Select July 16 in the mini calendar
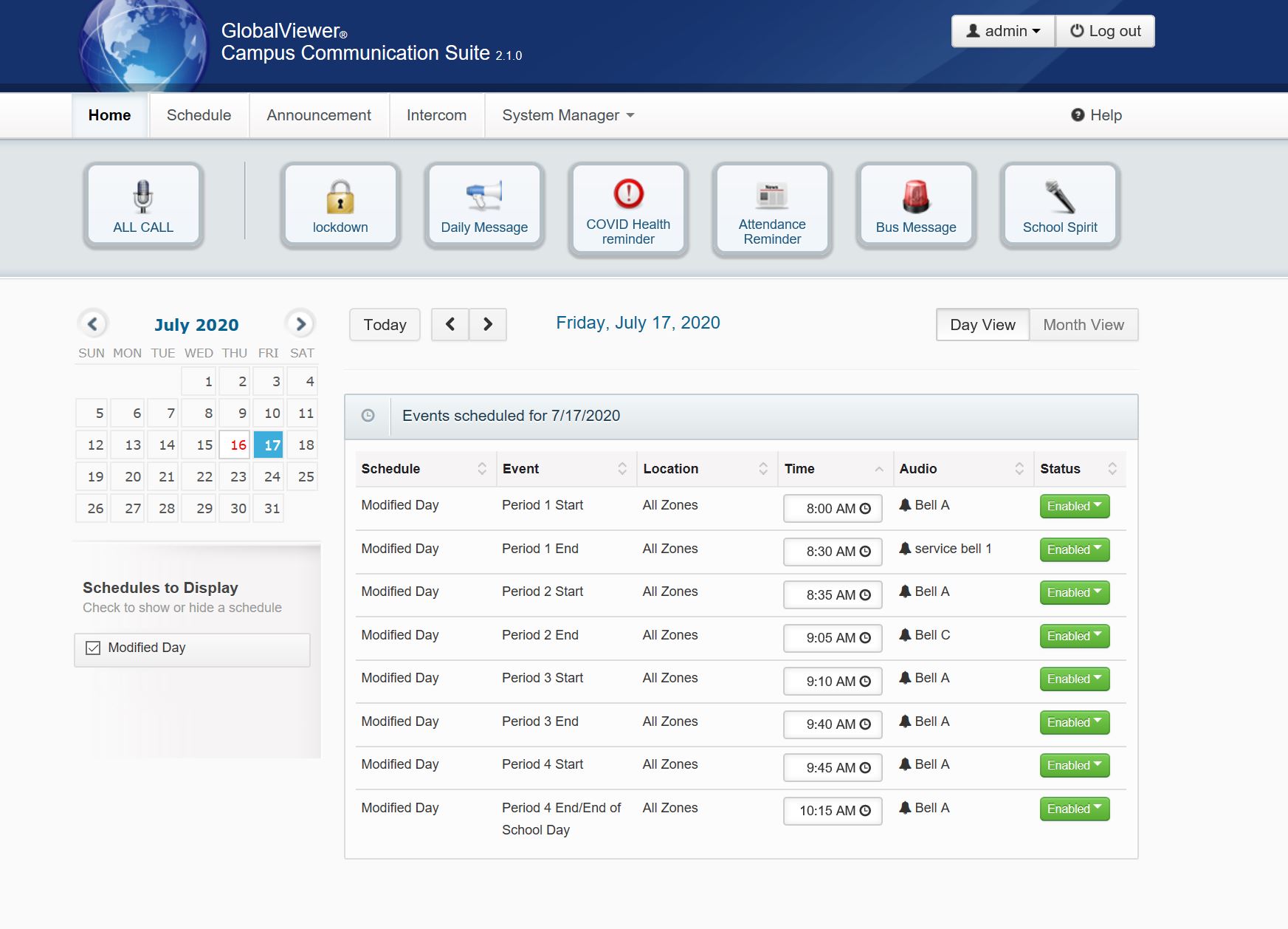 (235, 445)
